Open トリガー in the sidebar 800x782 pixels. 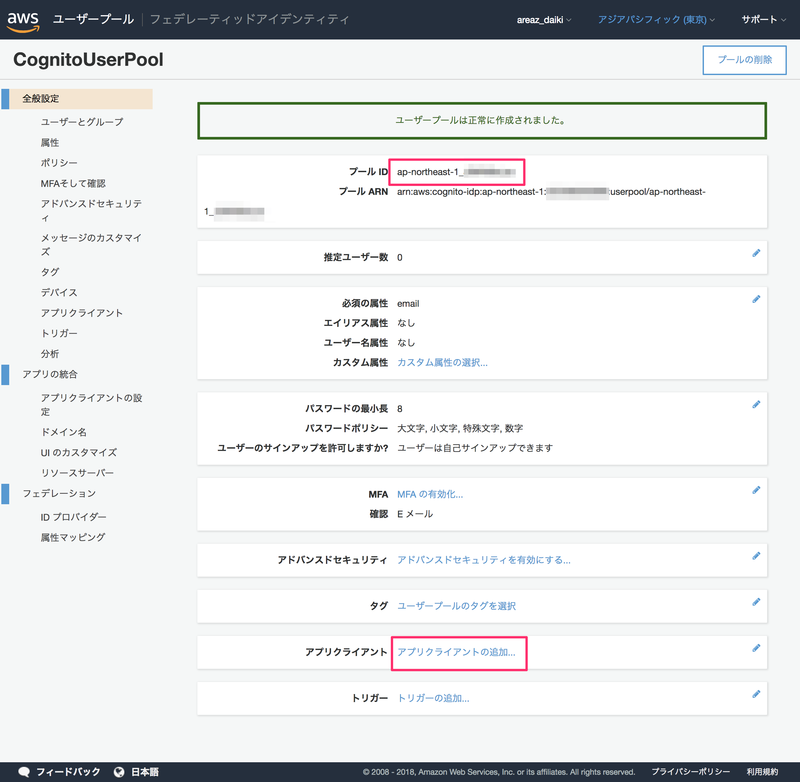pyautogui.click(x=59, y=333)
